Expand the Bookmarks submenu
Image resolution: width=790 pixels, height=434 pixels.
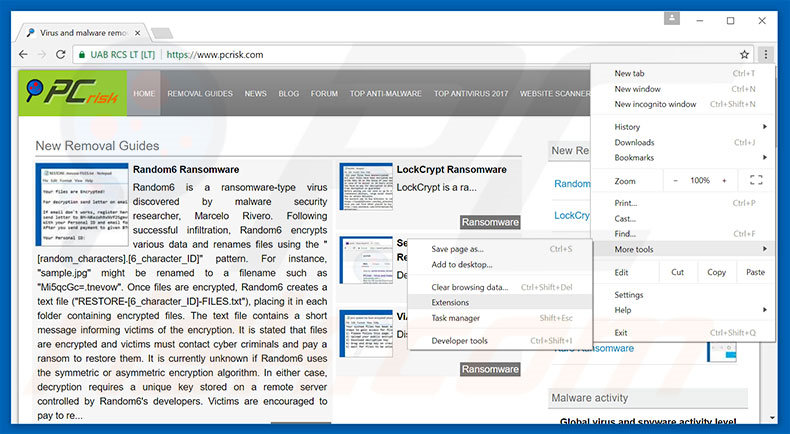tap(683, 158)
